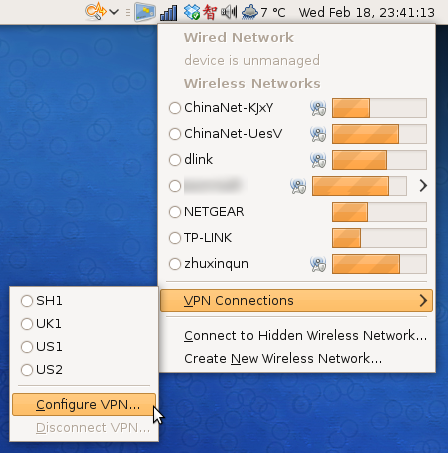The image size is (448, 453).
Task: Click the zhuxinqun signal strength bar
Action: tap(379, 264)
